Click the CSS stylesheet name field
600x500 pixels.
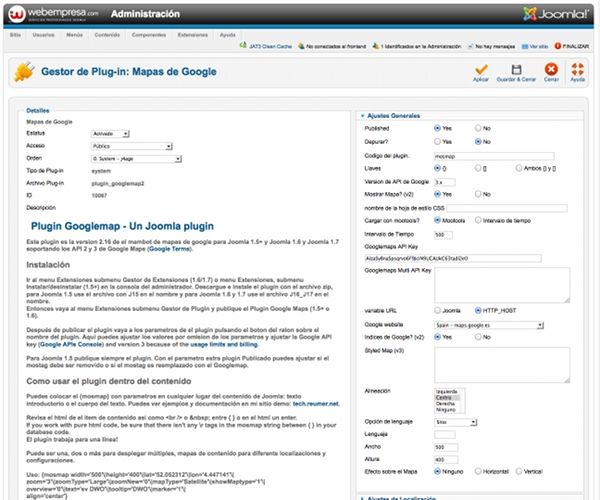click(x=507, y=208)
